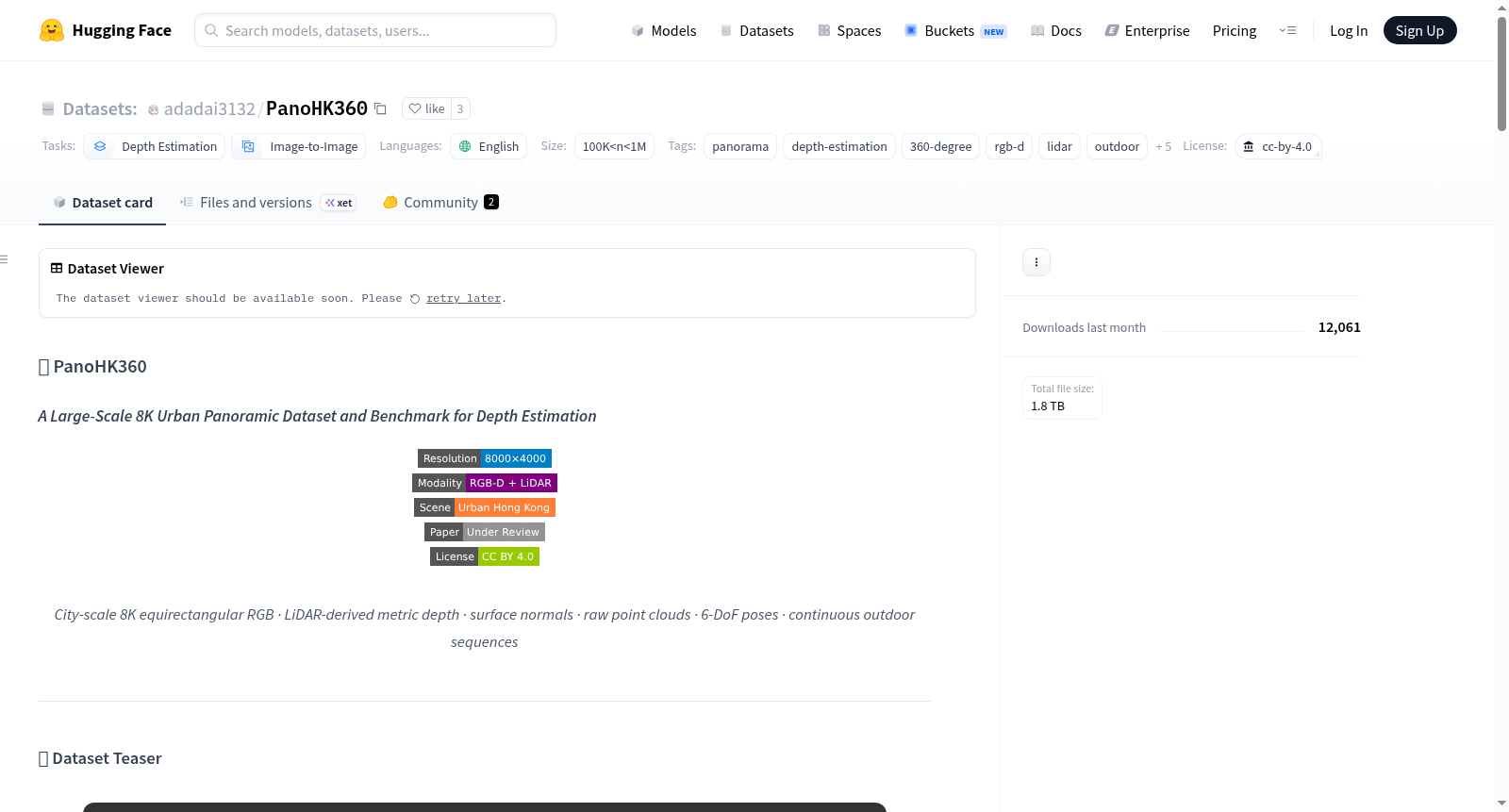The height and width of the screenshot is (812, 1509).
Task: Click the Dataset Teaser heading
Action: [100, 758]
